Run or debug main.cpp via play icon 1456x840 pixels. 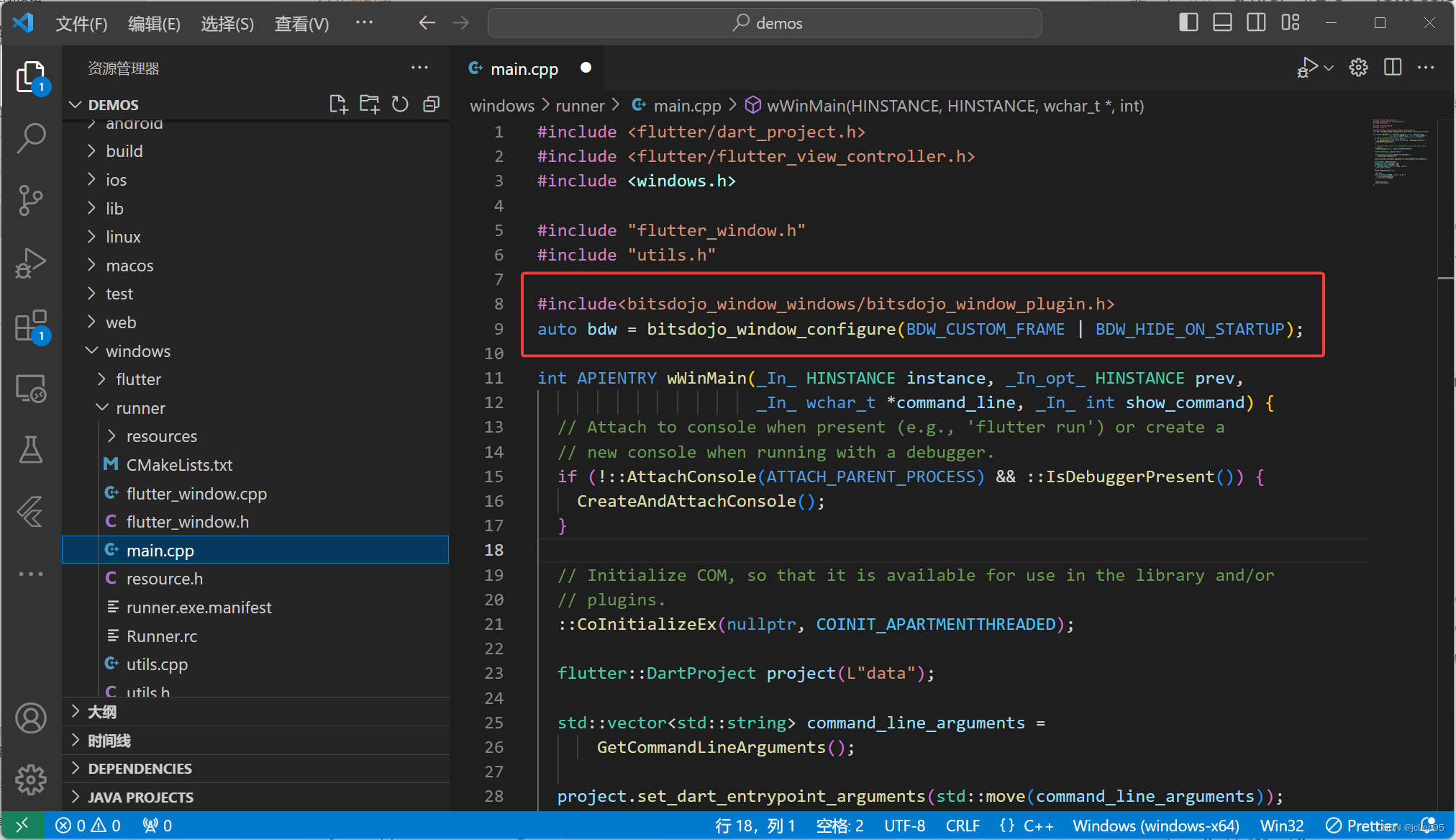1308,67
